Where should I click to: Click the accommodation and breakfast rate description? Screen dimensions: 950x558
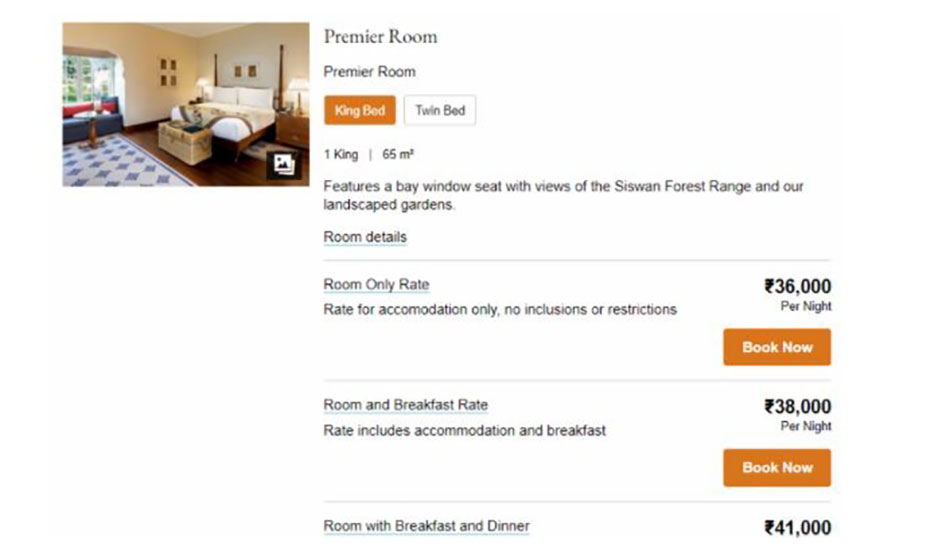(x=465, y=431)
